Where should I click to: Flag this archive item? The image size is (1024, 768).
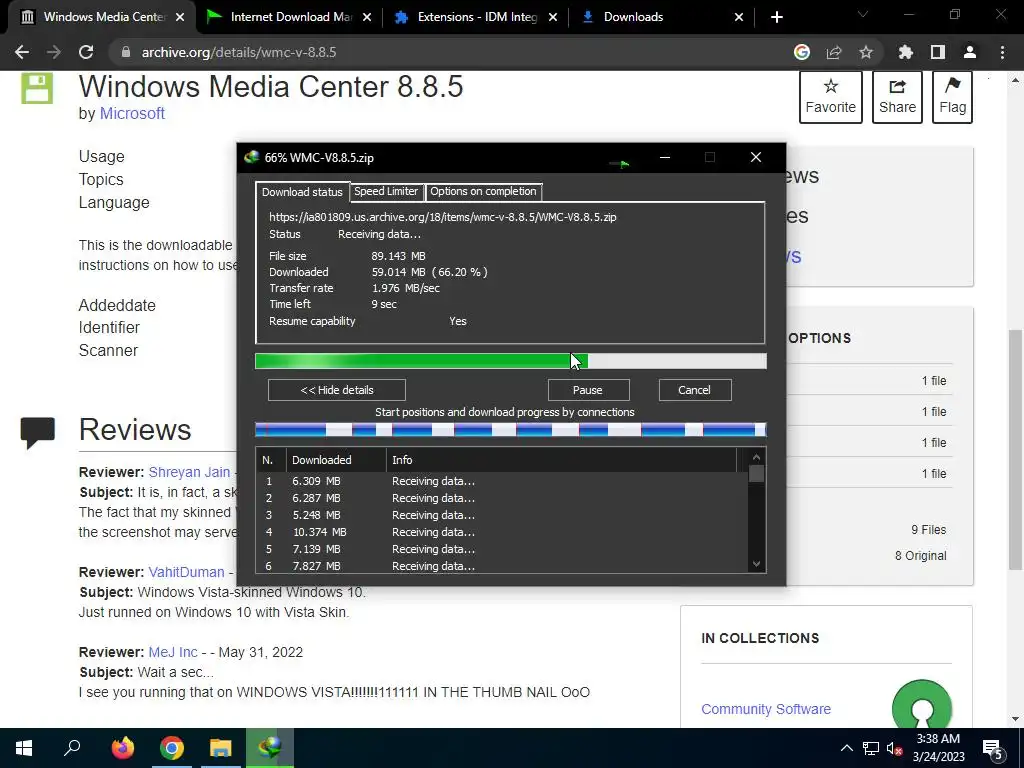coord(953,97)
